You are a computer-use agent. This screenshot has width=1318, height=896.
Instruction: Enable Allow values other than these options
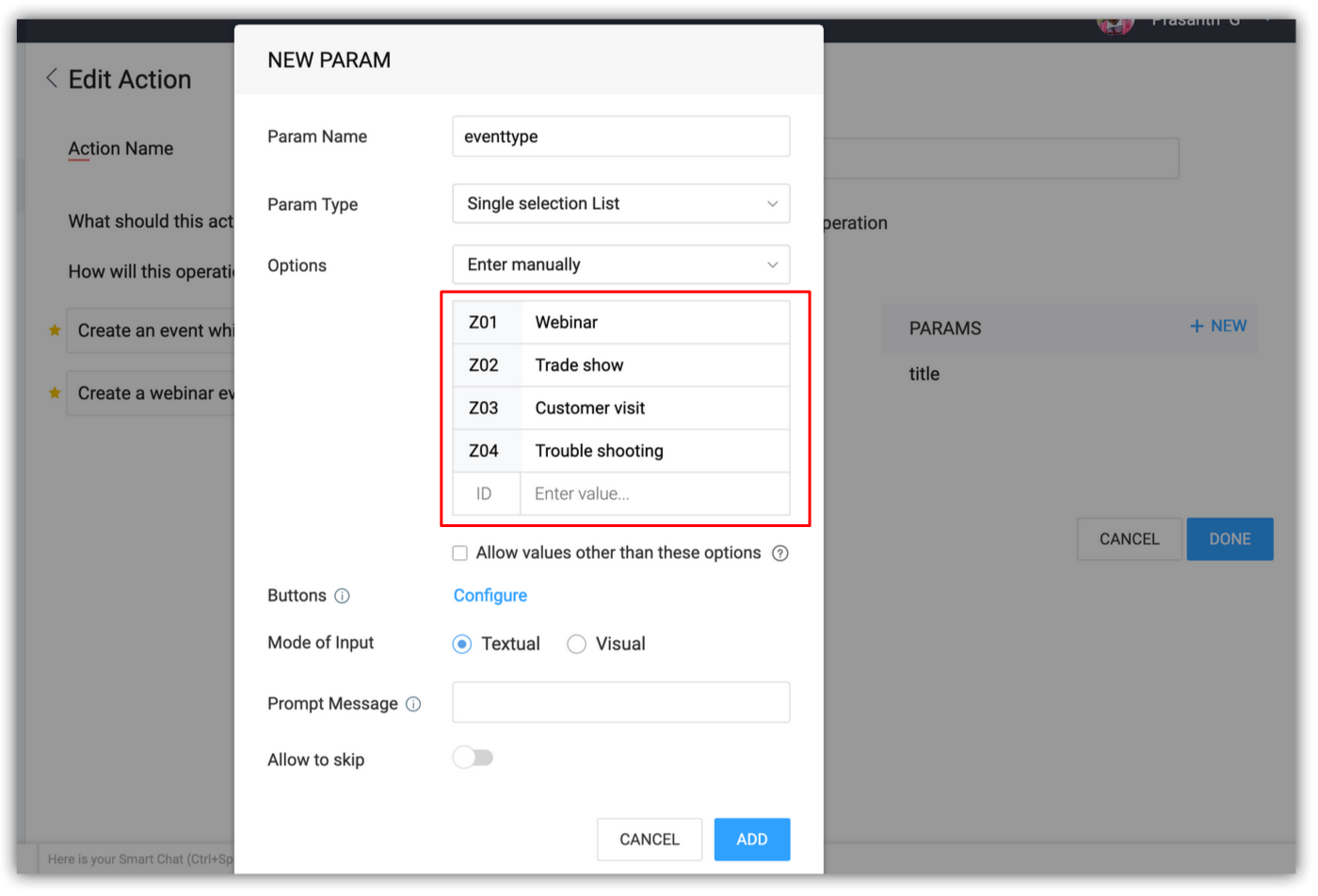pyautogui.click(x=460, y=553)
